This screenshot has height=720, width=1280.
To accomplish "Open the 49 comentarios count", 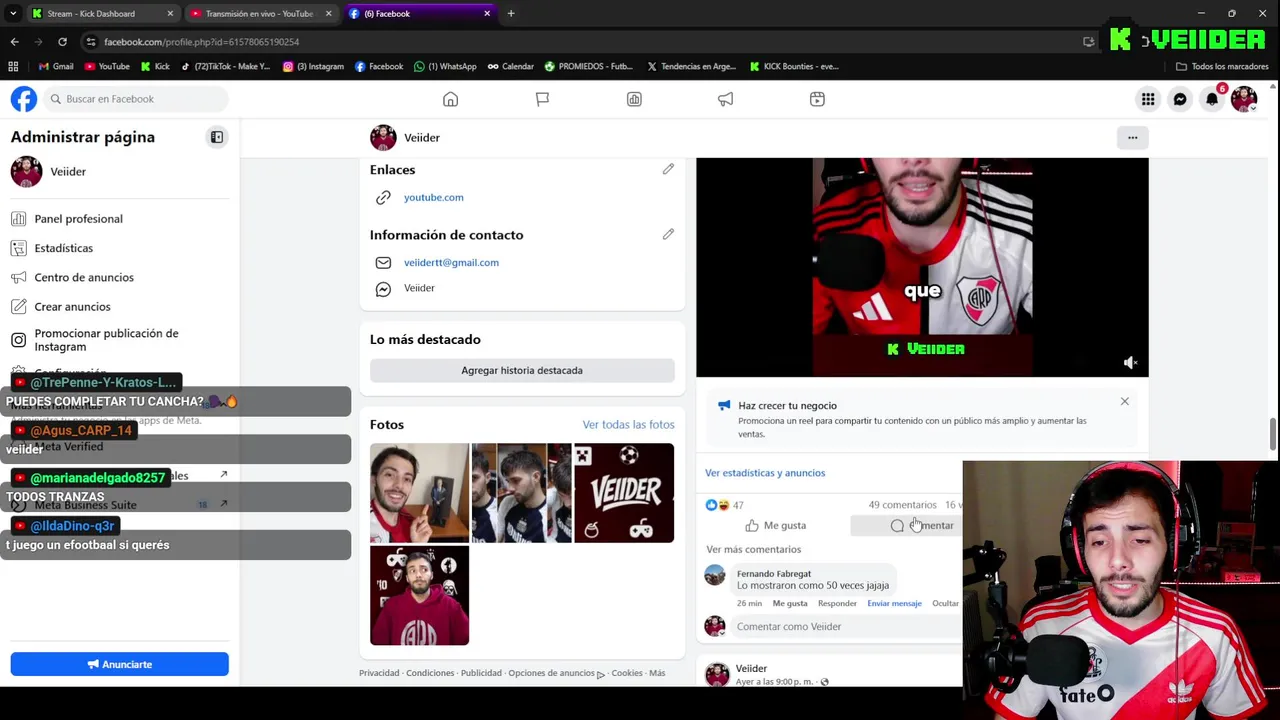I will pos(902,505).
